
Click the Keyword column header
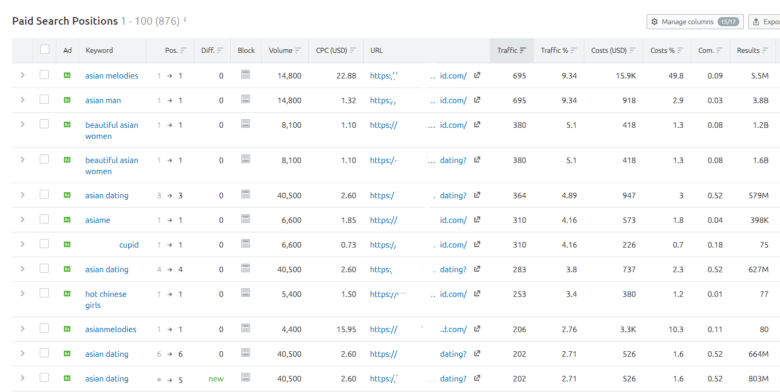(x=99, y=50)
